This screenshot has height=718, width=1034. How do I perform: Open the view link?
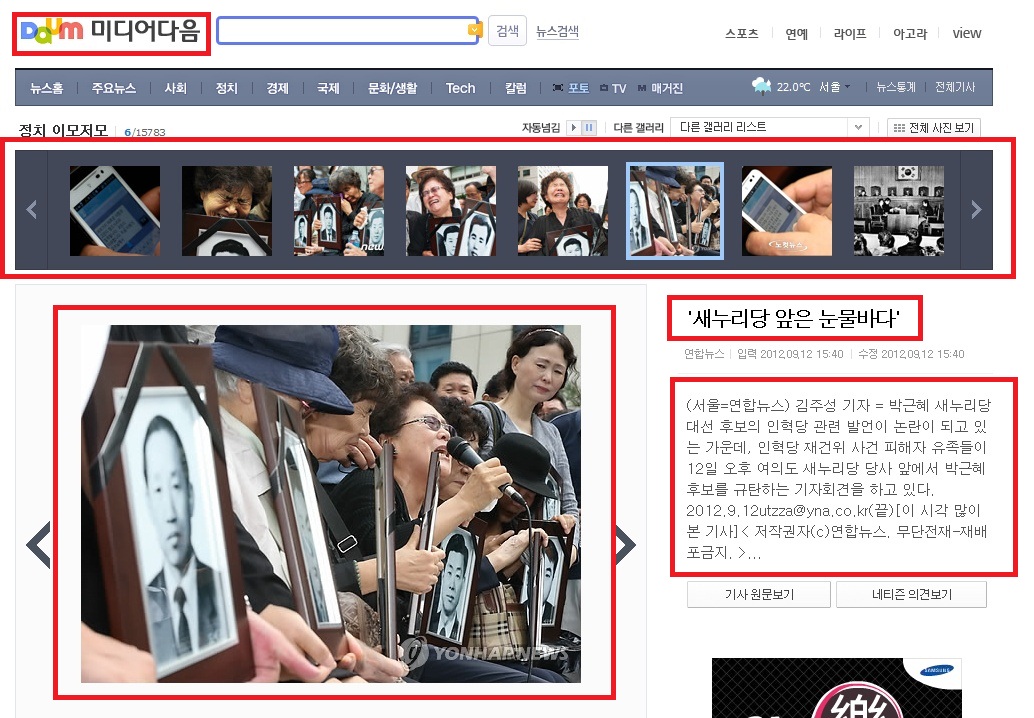tap(967, 33)
